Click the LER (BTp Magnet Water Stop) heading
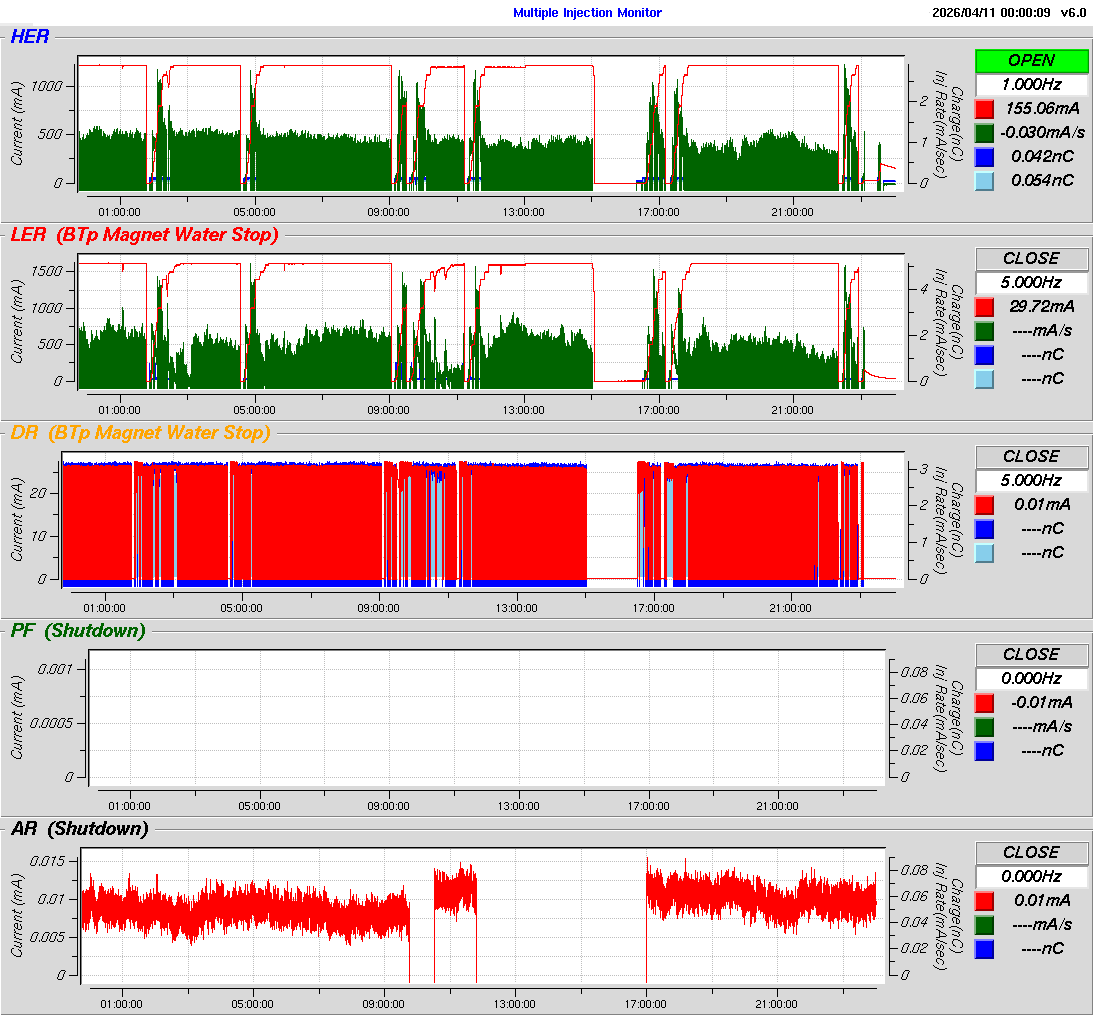Image resolution: width=1093 pixels, height=1015 pixels. click(x=144, y=235)
